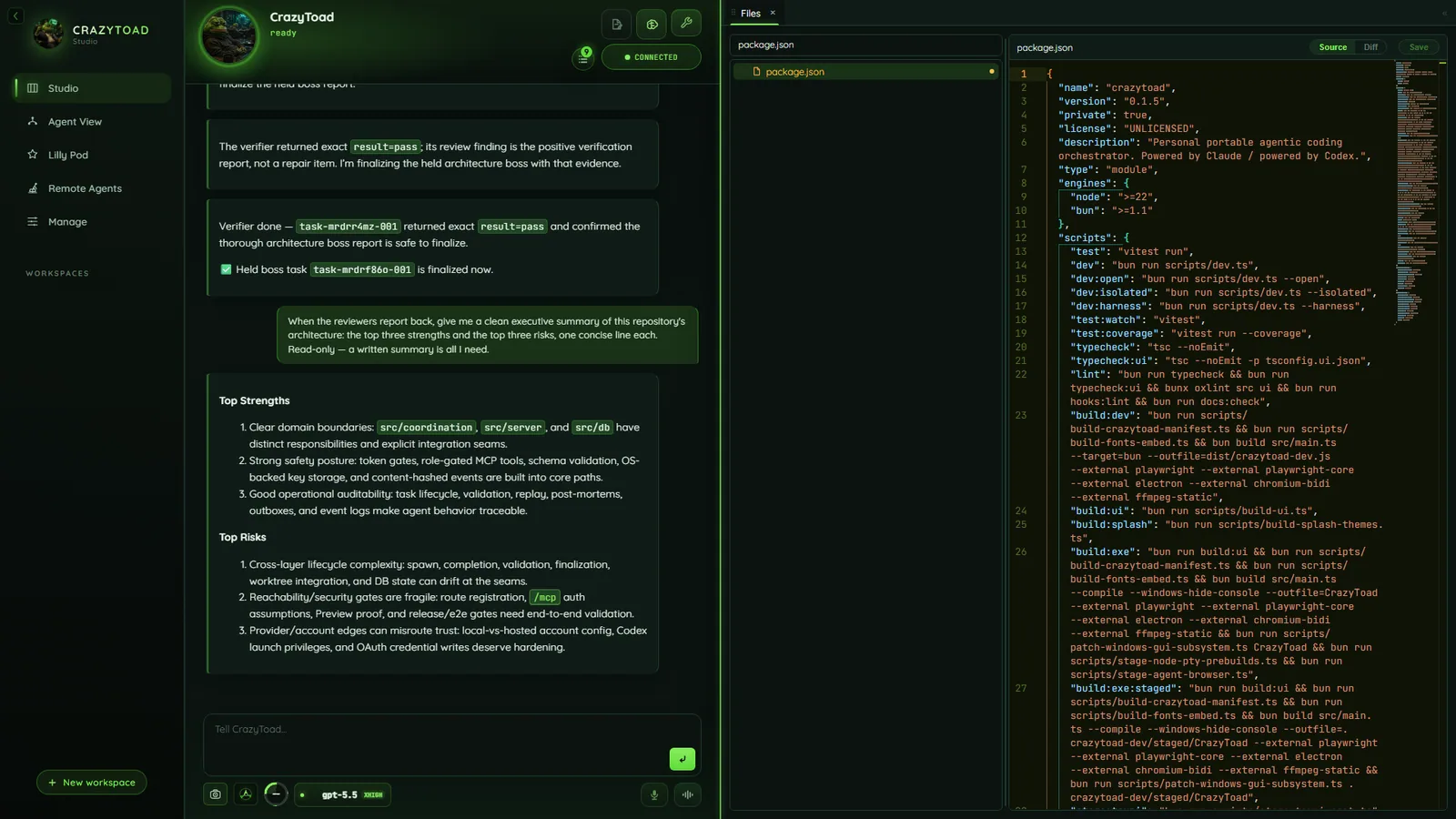Open the task list with badge 9
The height and width of the screenshot is (819, 1456).
pyautogui.click(x=583, y=57)
